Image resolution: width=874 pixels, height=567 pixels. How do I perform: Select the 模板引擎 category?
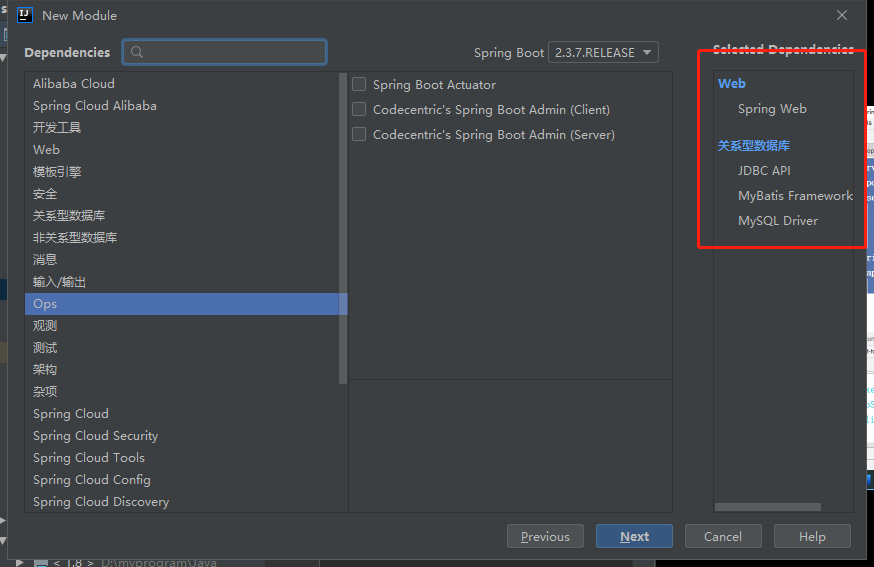[x=182, y=172]
